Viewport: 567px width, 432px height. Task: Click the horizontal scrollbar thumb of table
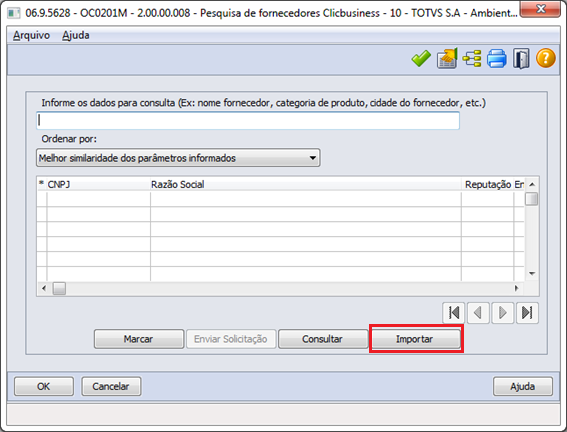pyautogui.click(x=59, y=288)
